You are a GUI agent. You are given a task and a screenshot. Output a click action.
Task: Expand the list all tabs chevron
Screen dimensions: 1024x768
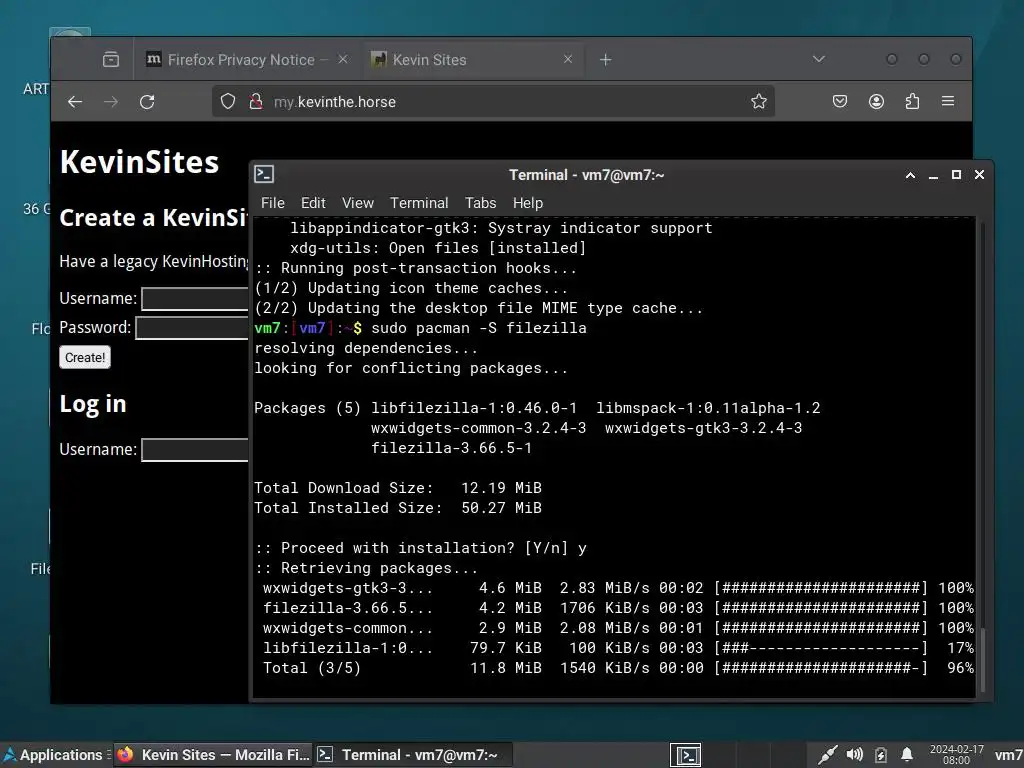coord(818,59)
